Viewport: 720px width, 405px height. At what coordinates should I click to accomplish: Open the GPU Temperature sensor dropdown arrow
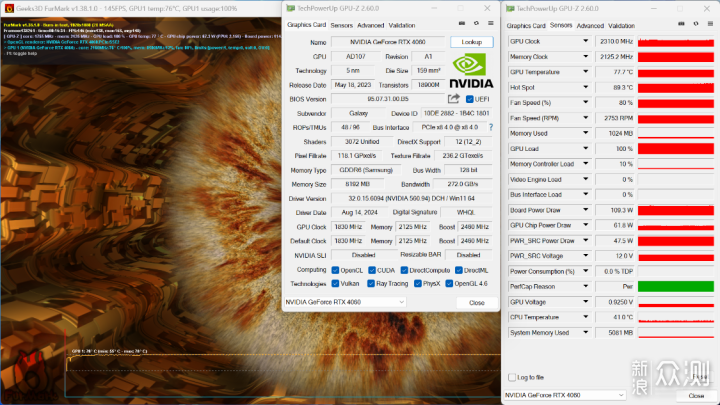point(585,72)
